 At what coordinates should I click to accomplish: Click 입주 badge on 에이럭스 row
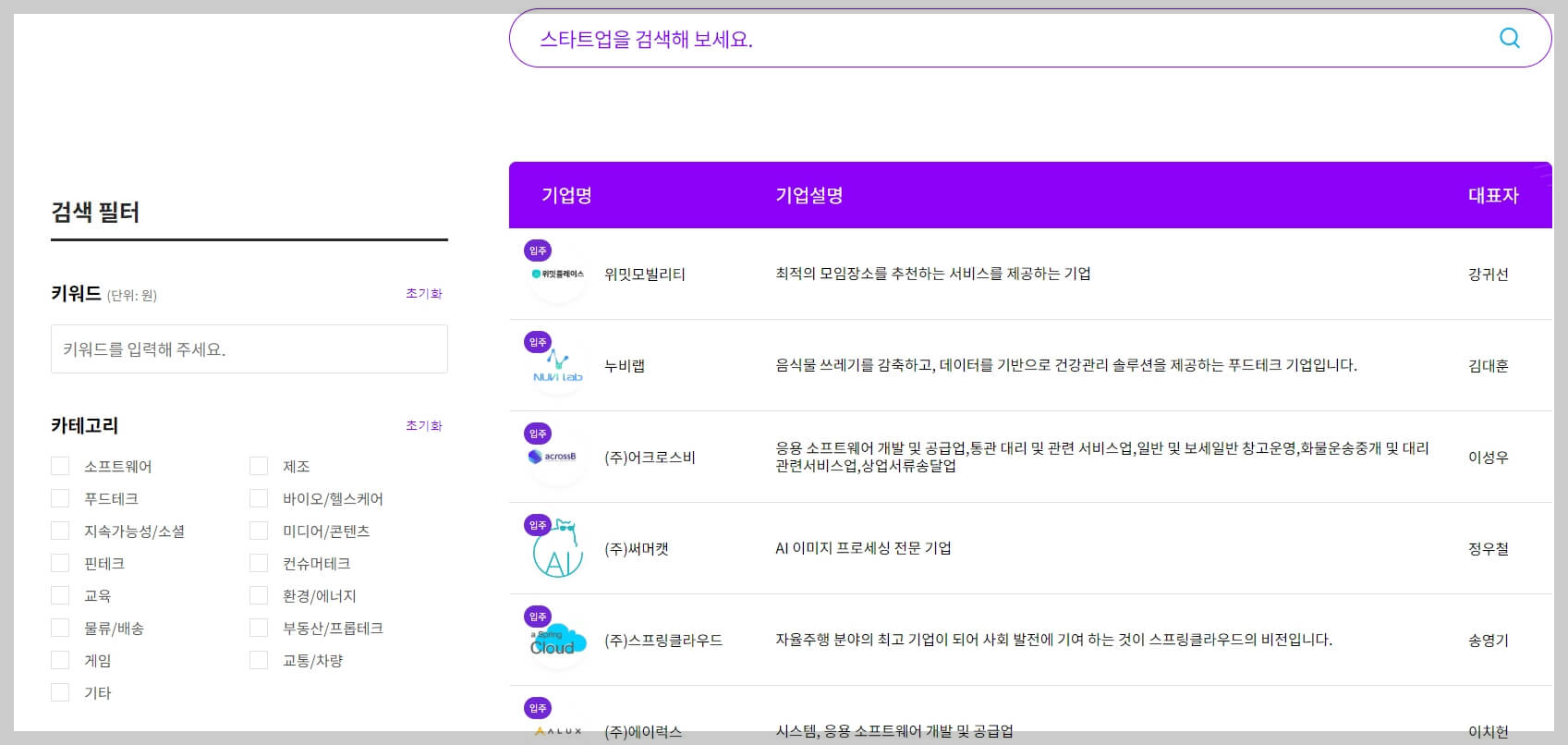(x=538, y=708)
